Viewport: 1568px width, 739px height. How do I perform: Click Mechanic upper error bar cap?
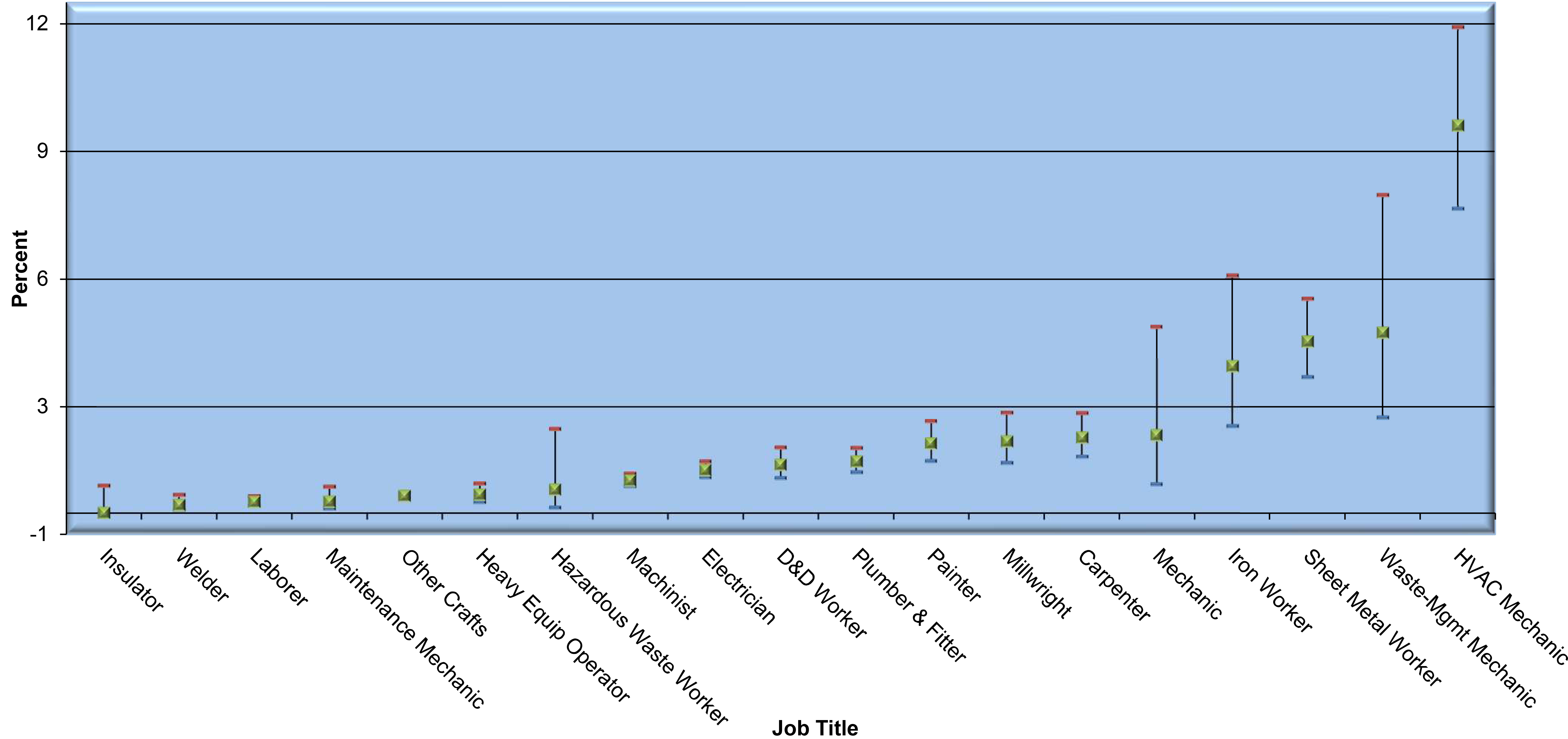[x=1157, y=327]
